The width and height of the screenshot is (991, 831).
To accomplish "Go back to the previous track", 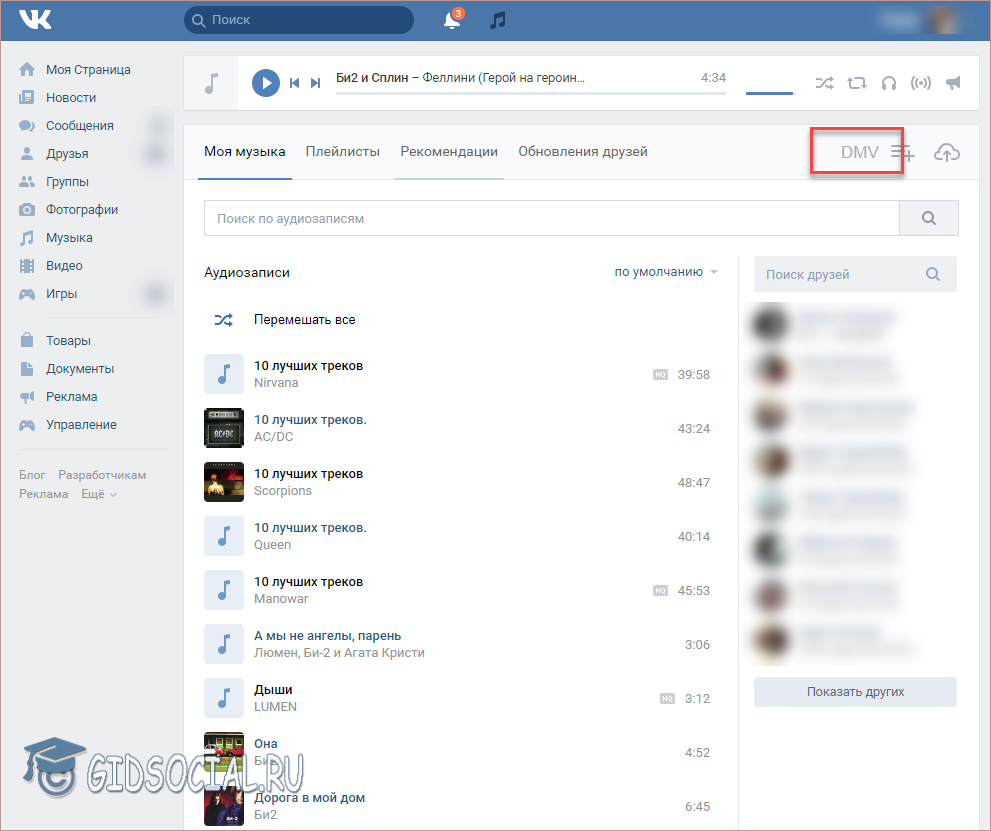I will (x=294, y=83).
